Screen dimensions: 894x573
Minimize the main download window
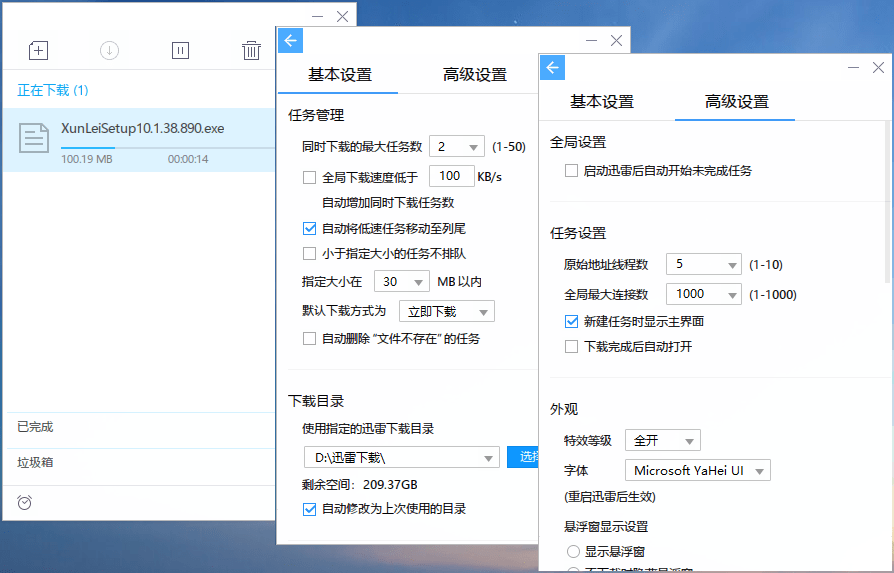coord(318,17)
